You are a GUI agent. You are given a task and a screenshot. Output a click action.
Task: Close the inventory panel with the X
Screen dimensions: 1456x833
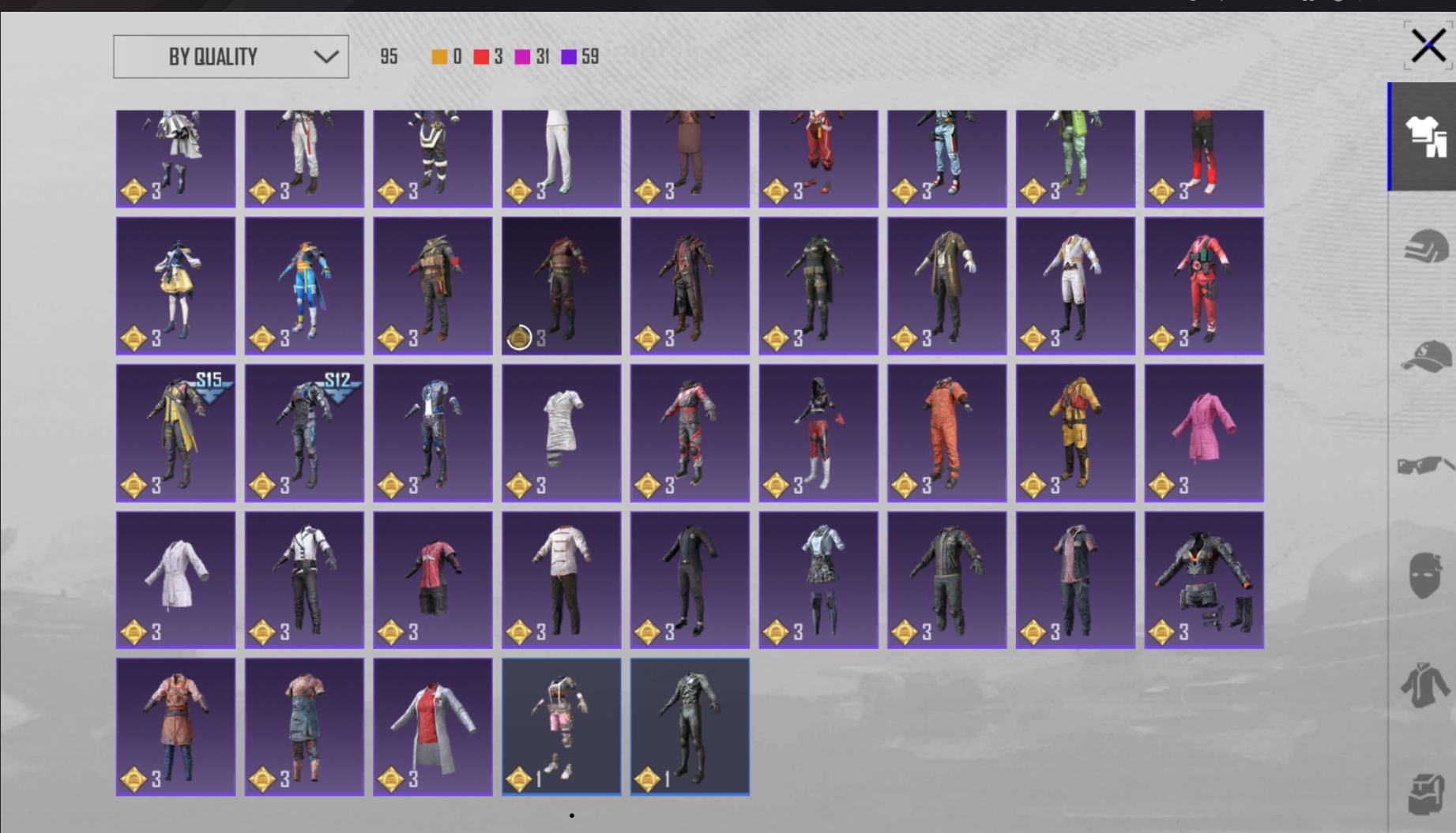coord(1428,46)
